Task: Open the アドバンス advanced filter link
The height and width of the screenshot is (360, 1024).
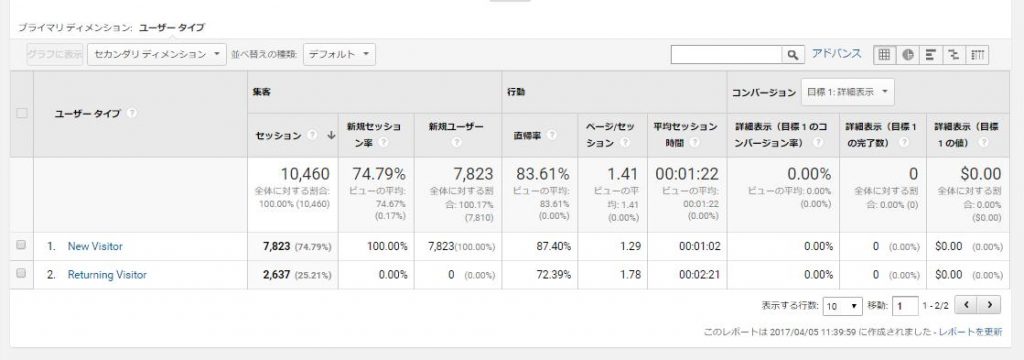Action: click(x=837, y=54)
